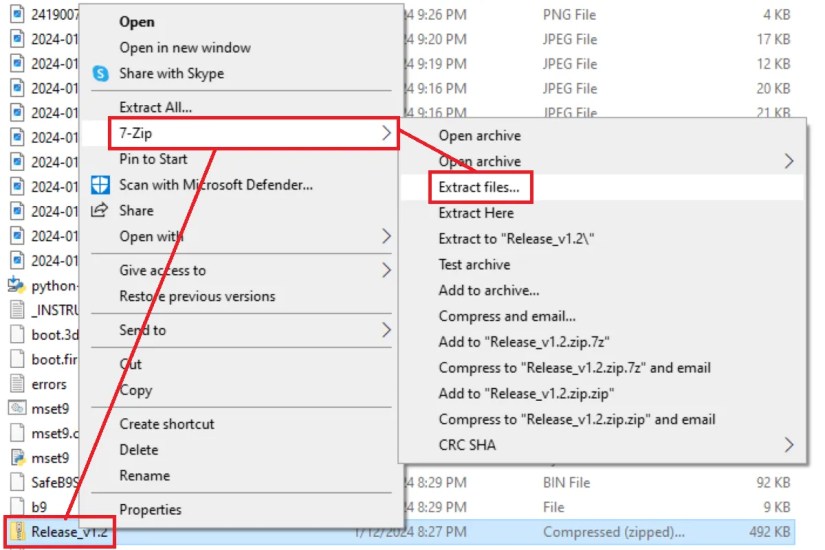
Task: Select Extract Here
Action: click(x=476, y=213)
